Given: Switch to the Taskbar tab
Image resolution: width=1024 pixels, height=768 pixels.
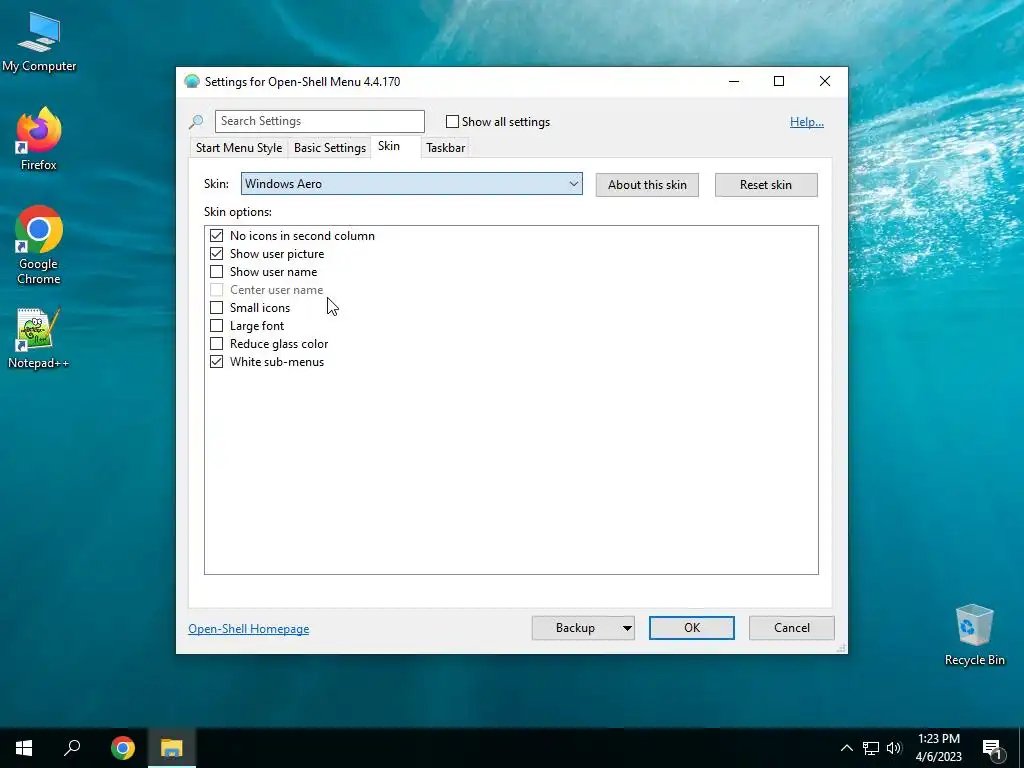Looking at the screenshot, I should tap(445, 148).
